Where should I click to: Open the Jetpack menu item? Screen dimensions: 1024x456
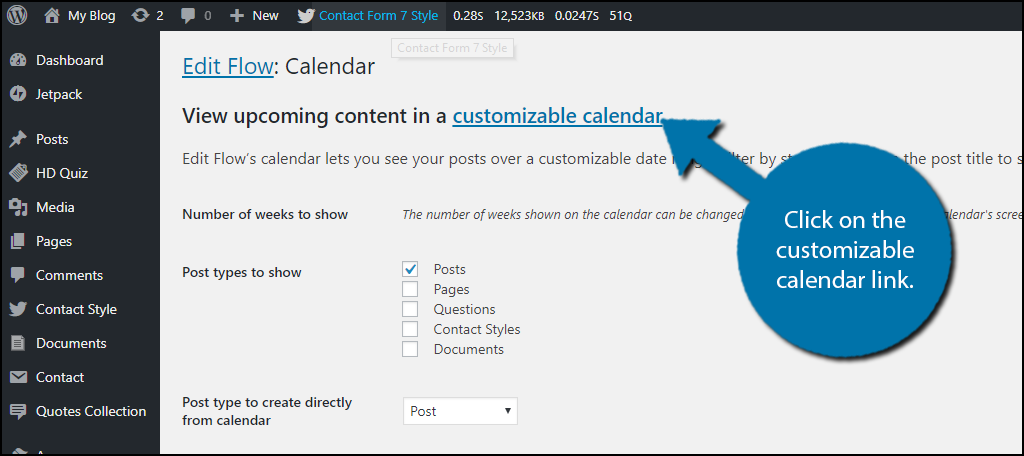click(x=59, y=94)
